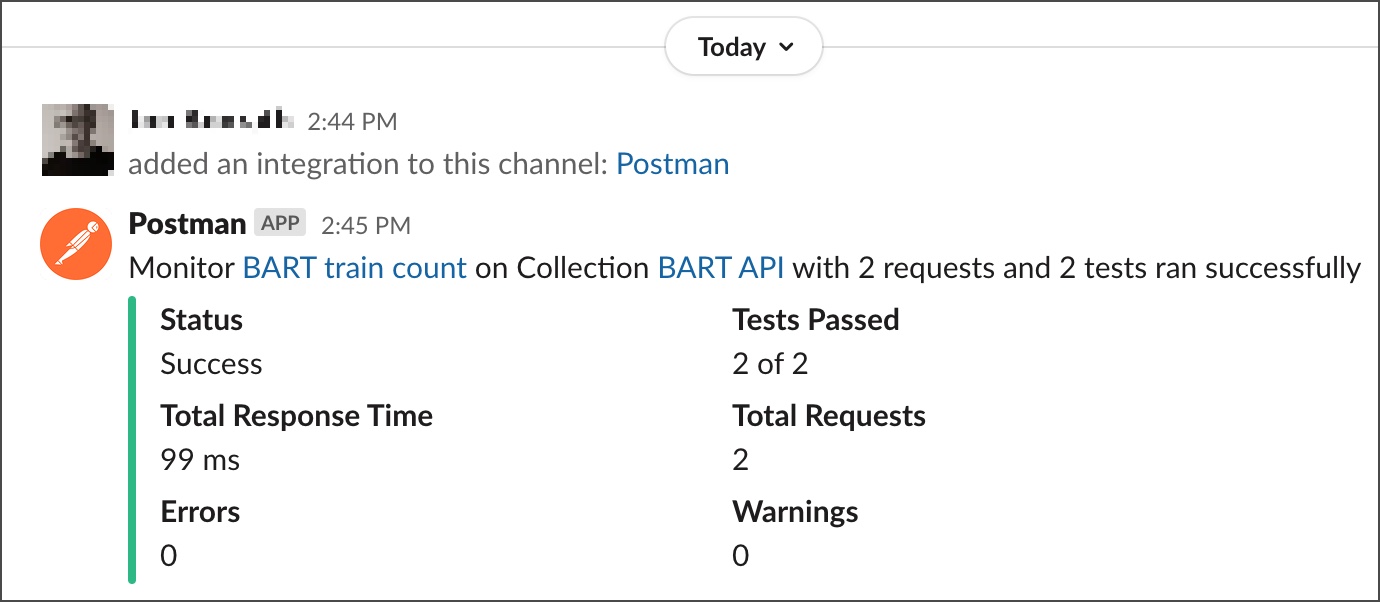Open the BART train count monitor link

click(355, 268)
